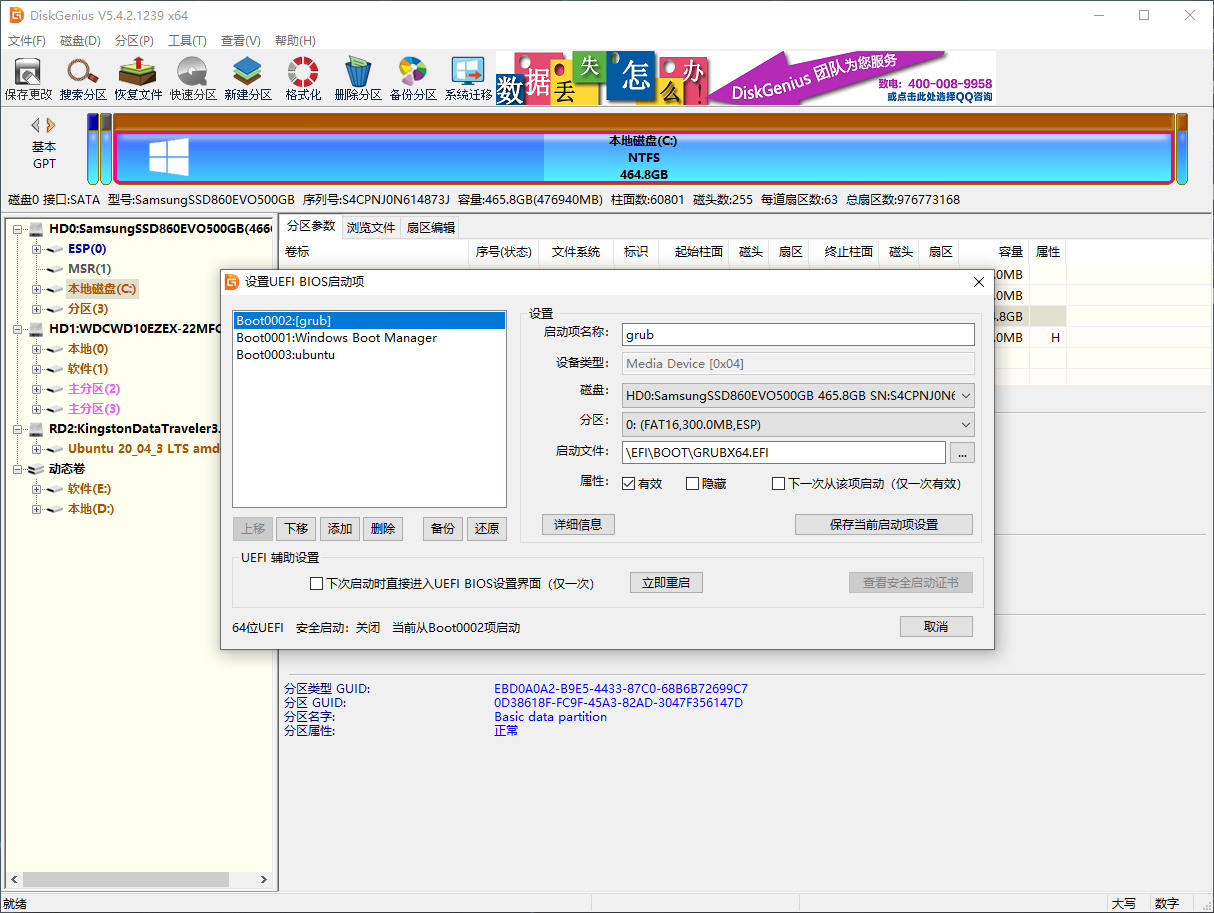The width and height of the screenshot is (1214, 913).
Task: Browse for boot file with the ... button
Action: (962, 453)
